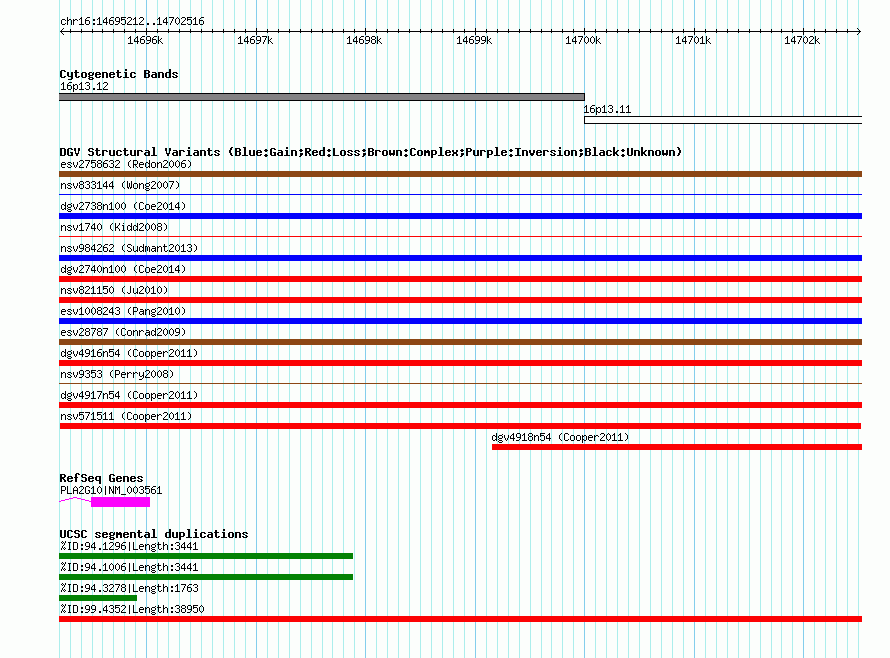Select the dgv4917n54 (Cooper2011) label
The image size is (890, 658).
coord(129,395)
